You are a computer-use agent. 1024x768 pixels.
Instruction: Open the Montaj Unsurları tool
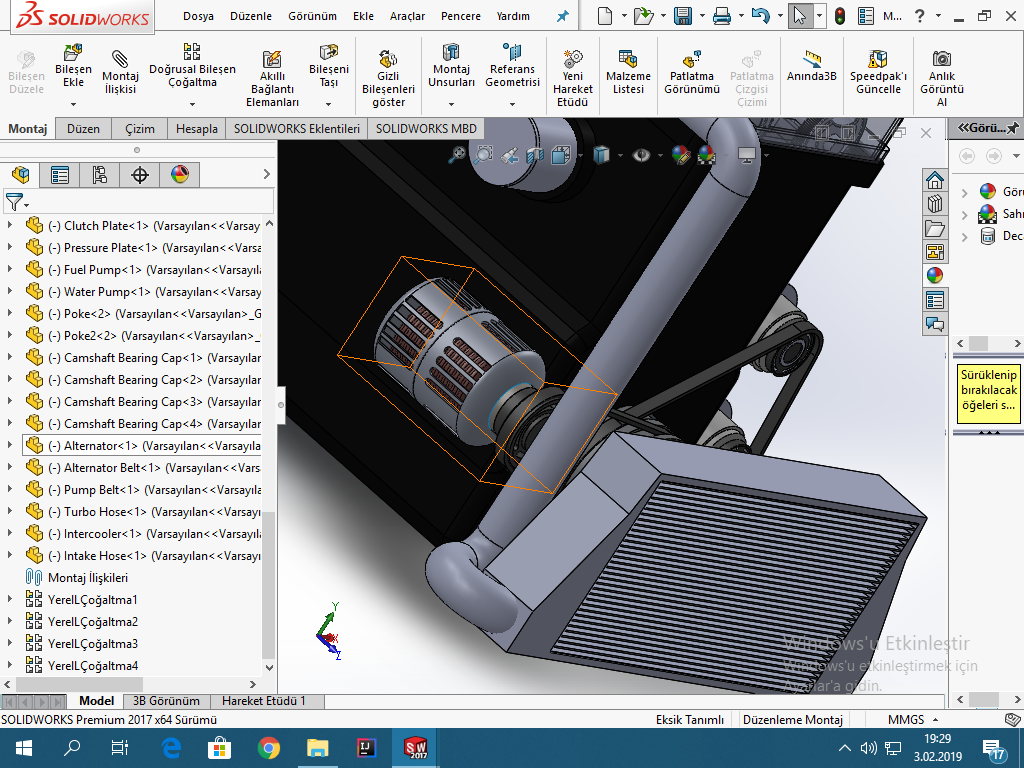(451, 67)
